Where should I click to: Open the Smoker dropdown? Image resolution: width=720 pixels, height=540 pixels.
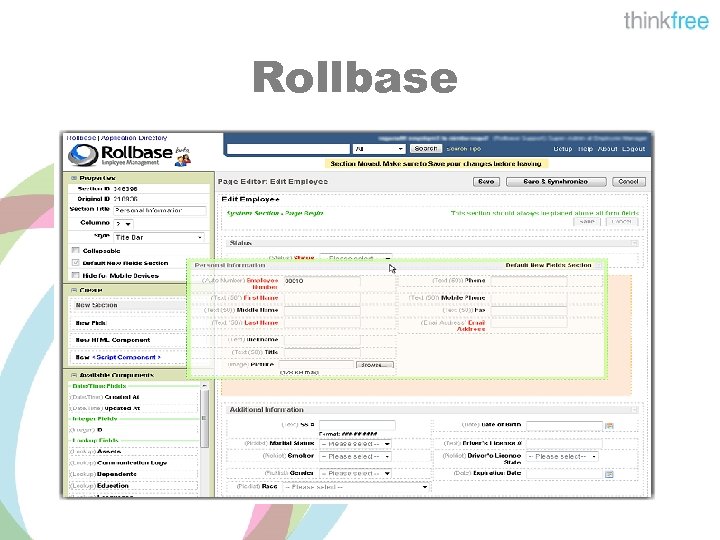pyautogui.click(x=355, y=456)
